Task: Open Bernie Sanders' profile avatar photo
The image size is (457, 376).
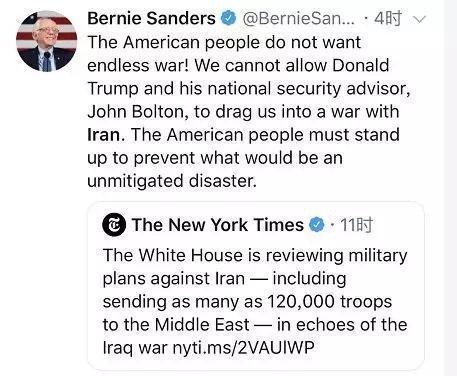Action: point(46,41)
